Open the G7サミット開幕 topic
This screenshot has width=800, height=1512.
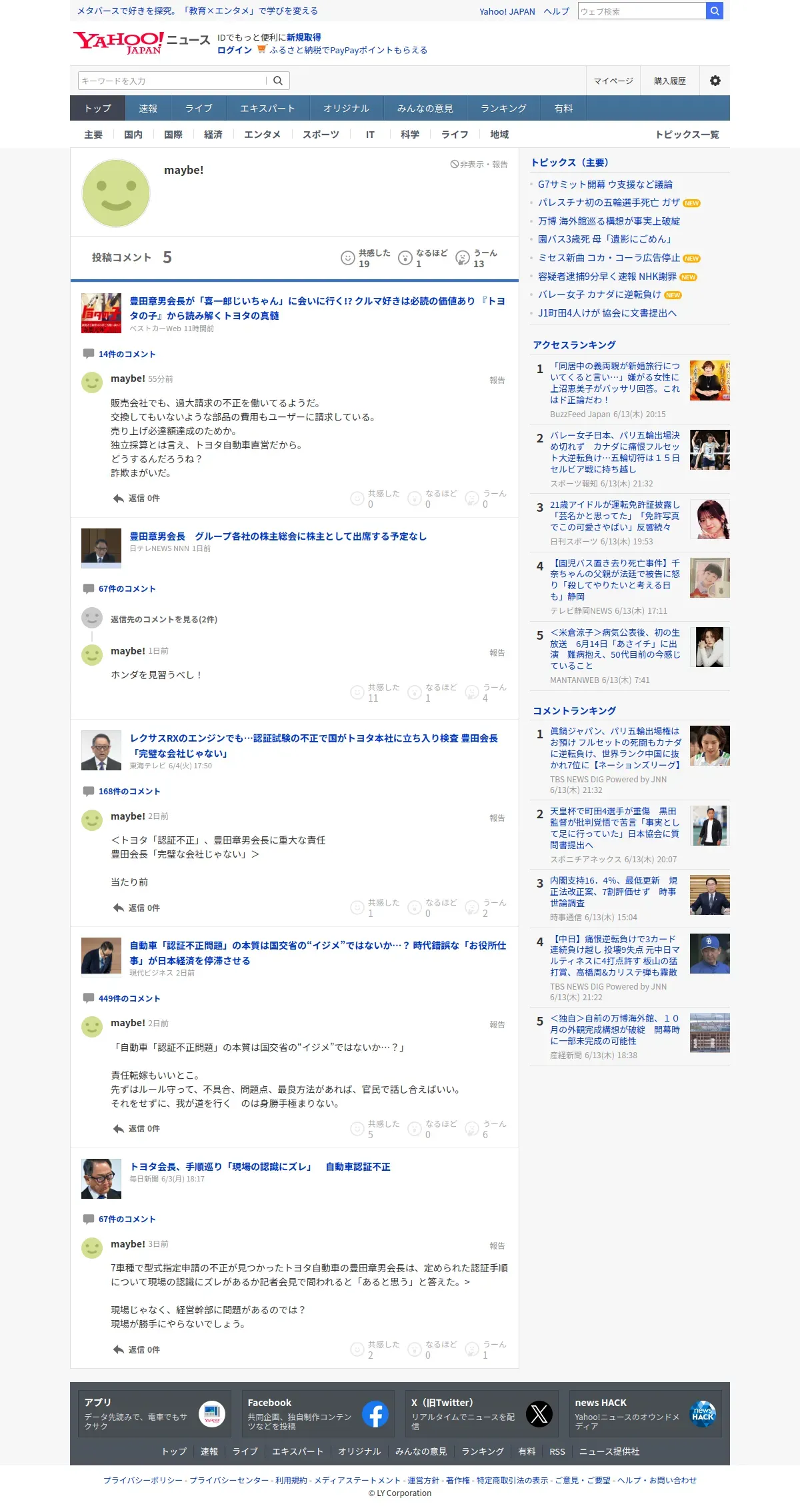pos(605,185)
